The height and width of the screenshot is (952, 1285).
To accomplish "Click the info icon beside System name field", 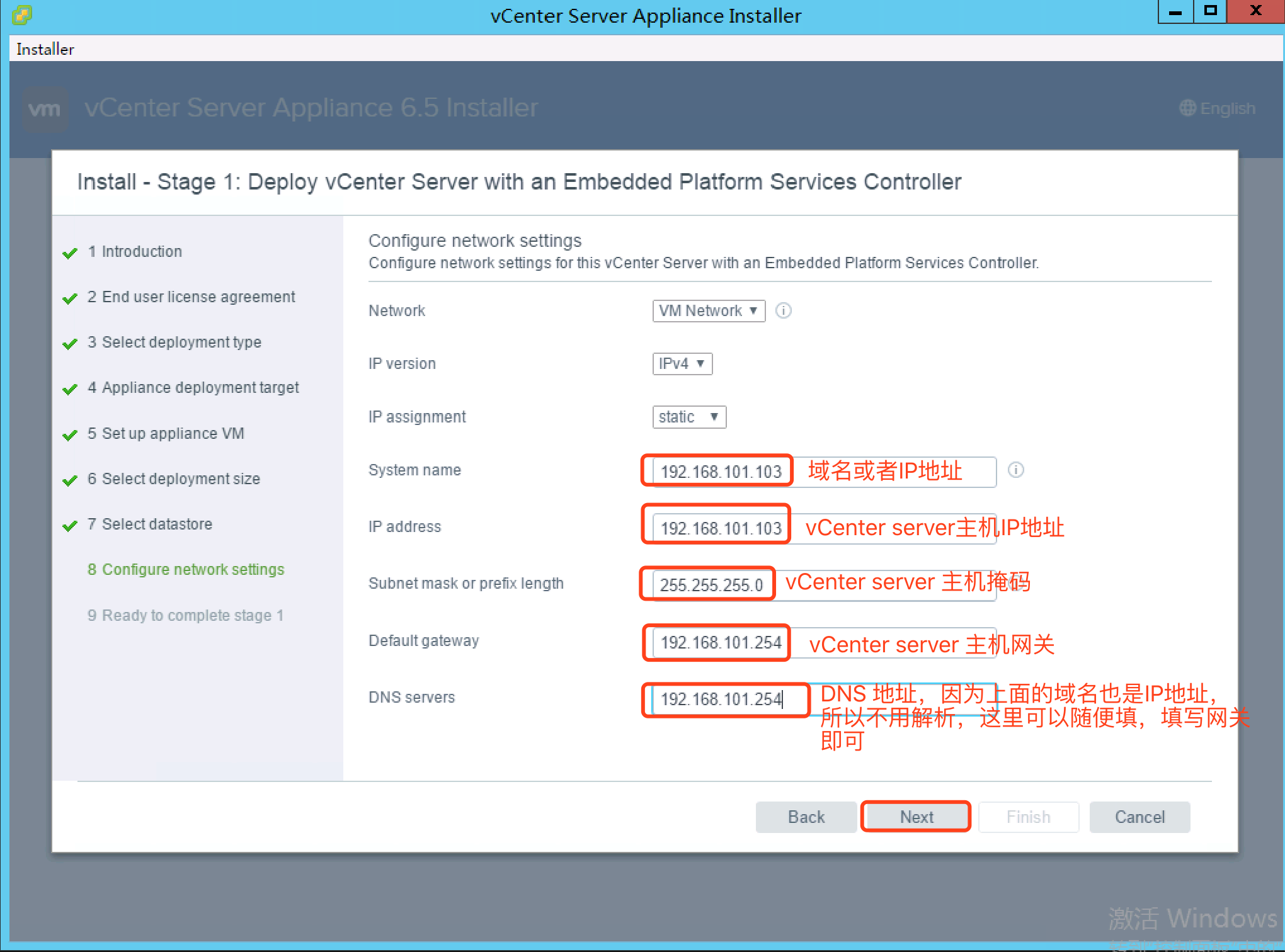I will point(1015,470).
